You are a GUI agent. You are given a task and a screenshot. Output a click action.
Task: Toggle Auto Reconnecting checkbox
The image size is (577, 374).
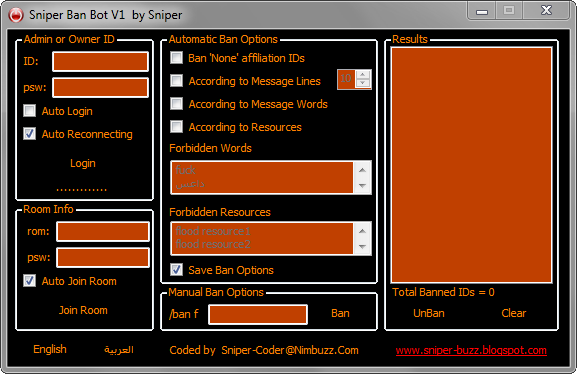[29, 134]
